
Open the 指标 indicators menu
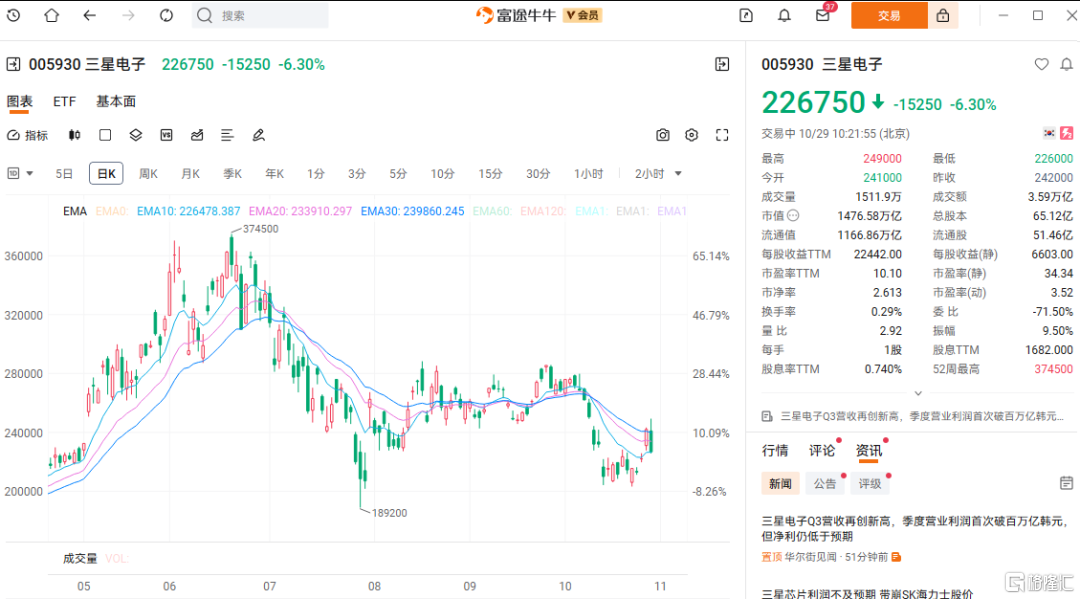[x=28, y=136]
